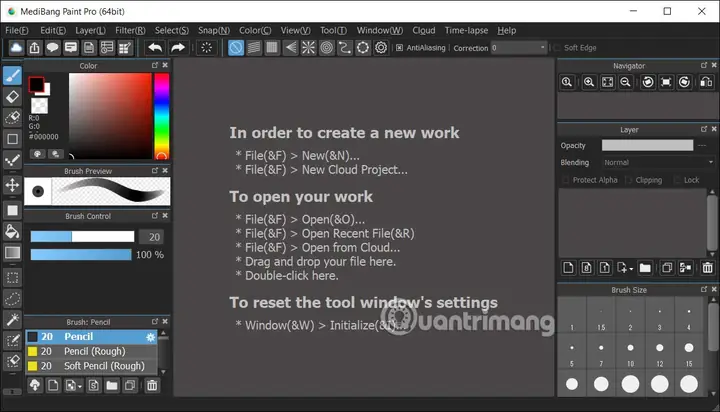Open the Correction value dropdown
Viewport: 720px width, 412px height.
[519, 48]
